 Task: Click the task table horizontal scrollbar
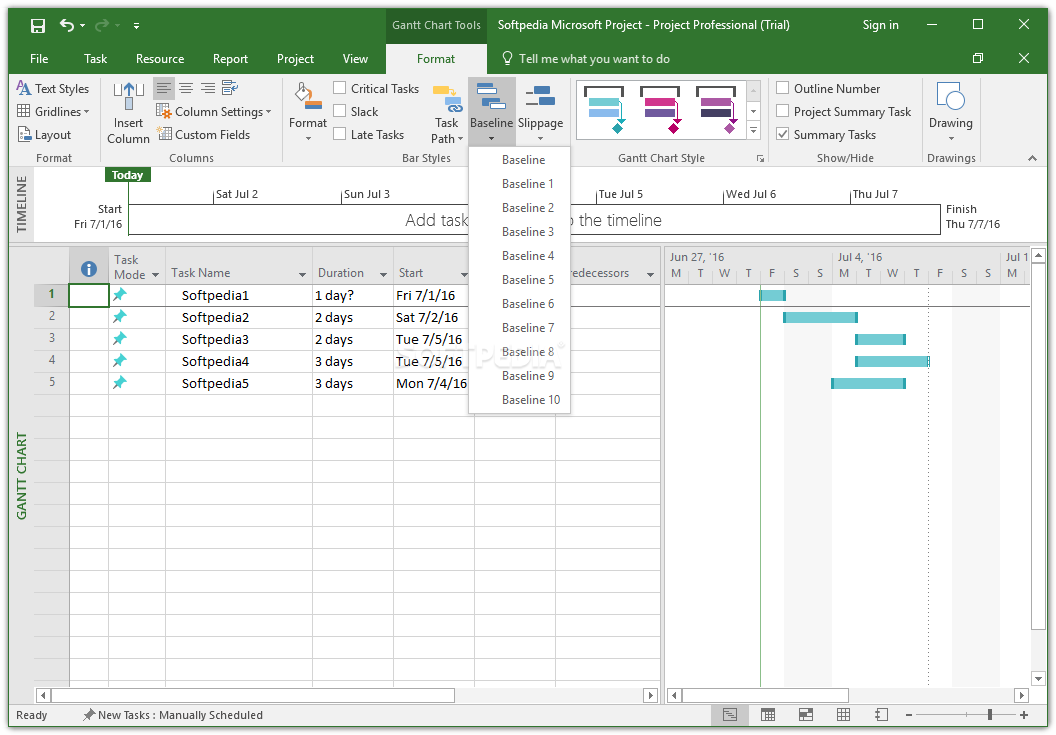click(253, 695)
